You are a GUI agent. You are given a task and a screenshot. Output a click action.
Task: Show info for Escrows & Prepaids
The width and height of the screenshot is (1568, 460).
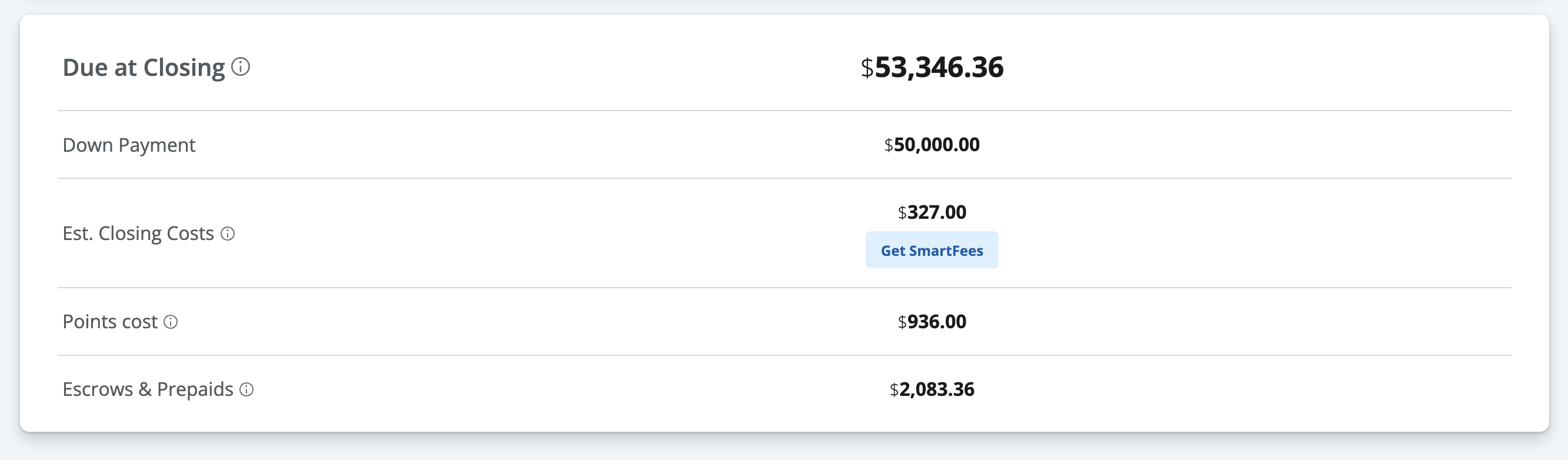(x=246, y=389)
